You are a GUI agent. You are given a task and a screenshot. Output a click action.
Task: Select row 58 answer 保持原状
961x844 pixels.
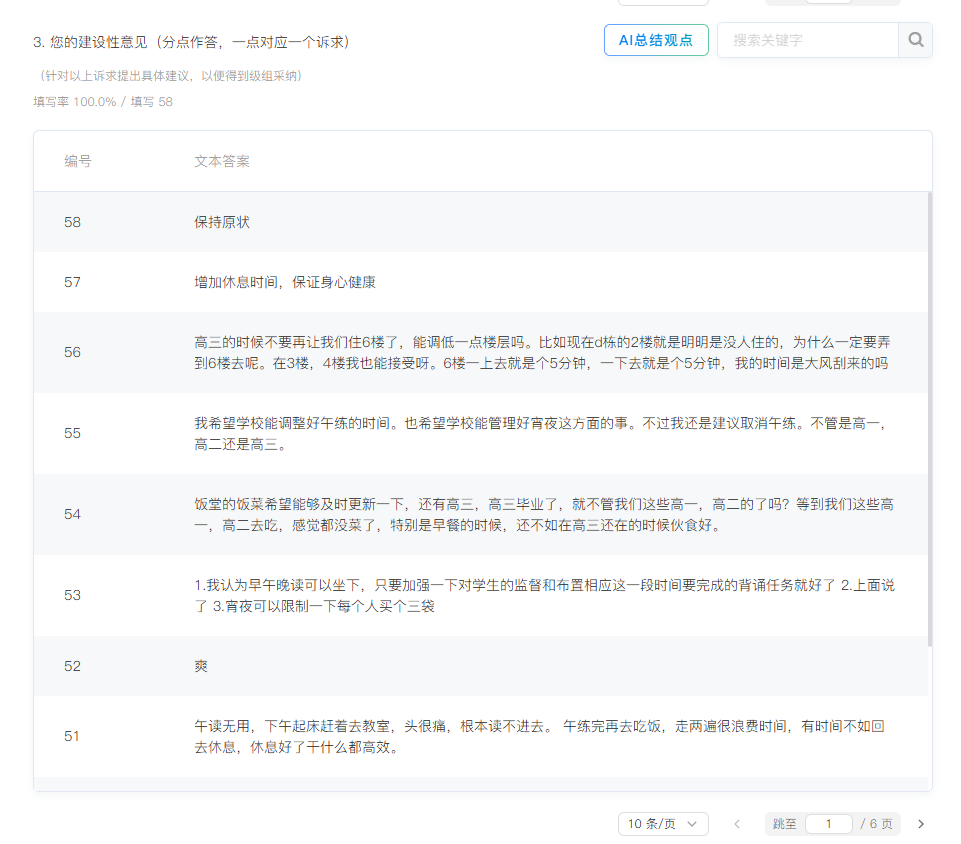222,222
